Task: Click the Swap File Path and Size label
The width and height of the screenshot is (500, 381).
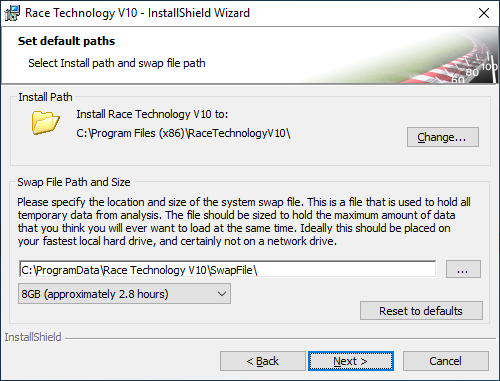Action: (74, 182)
